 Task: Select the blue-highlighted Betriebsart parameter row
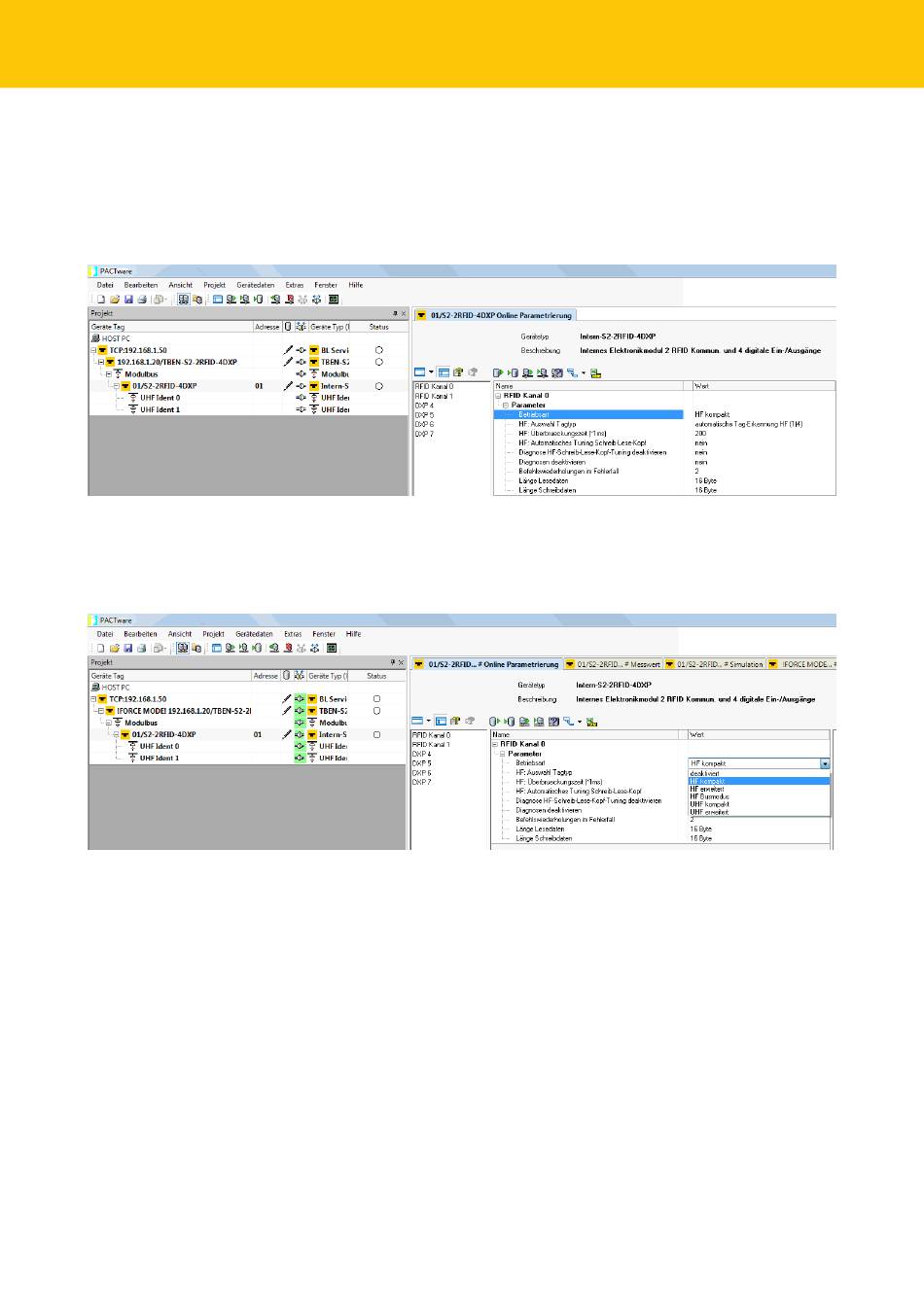[x=588, y=414]
